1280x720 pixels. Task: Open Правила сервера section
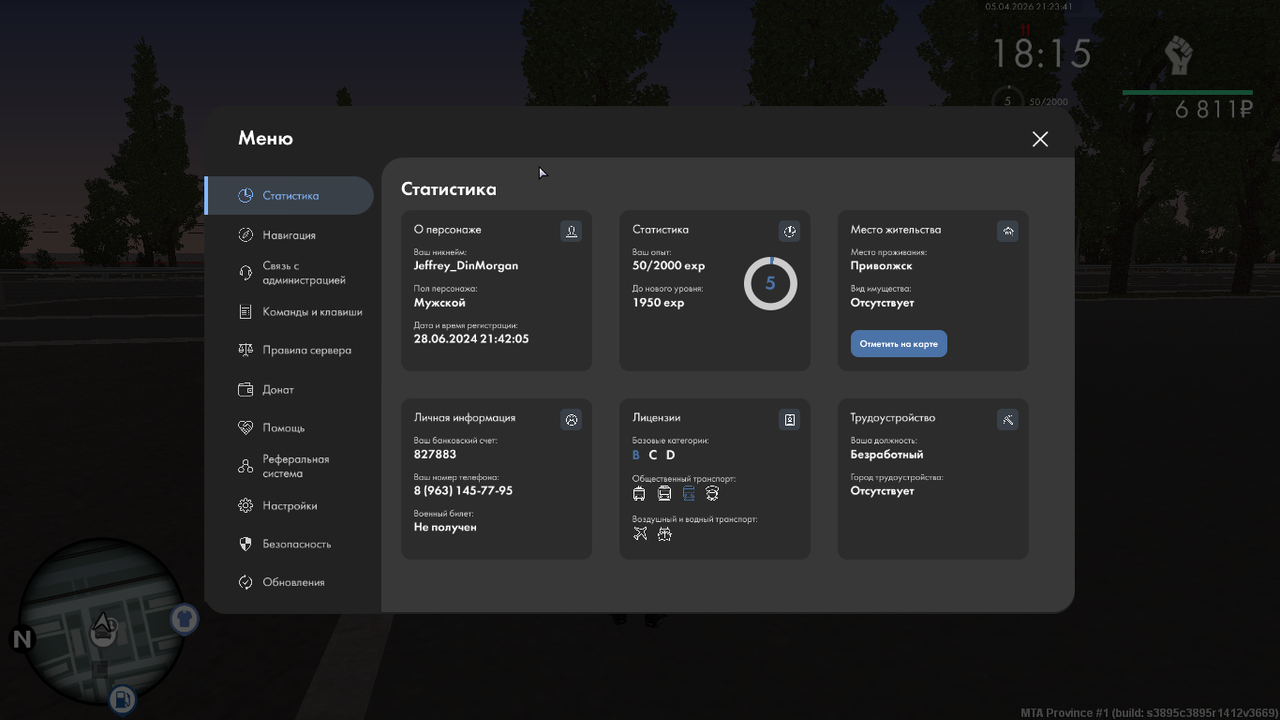[306, 350]
